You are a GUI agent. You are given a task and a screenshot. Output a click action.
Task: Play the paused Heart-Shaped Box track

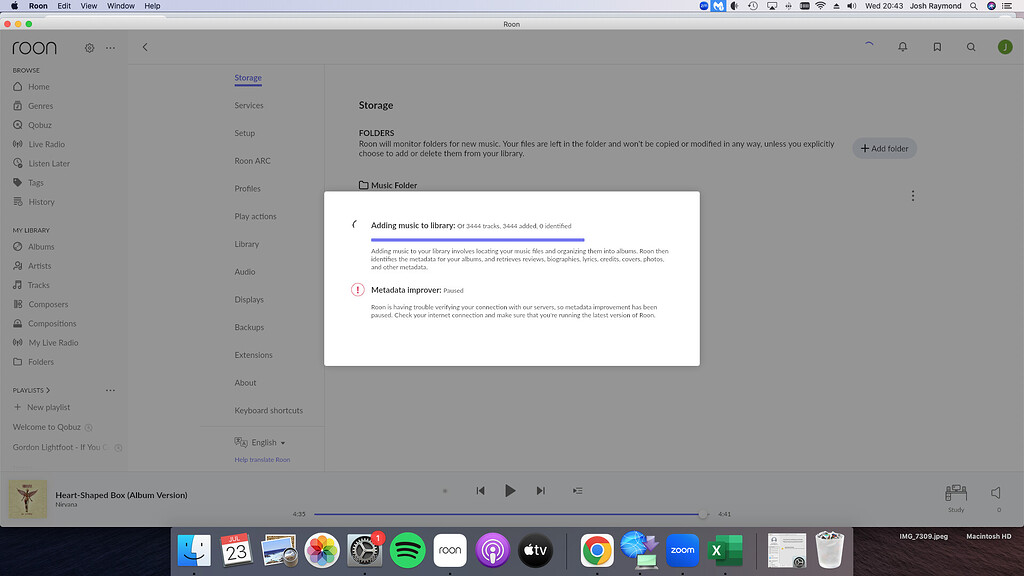coord(510,490)
